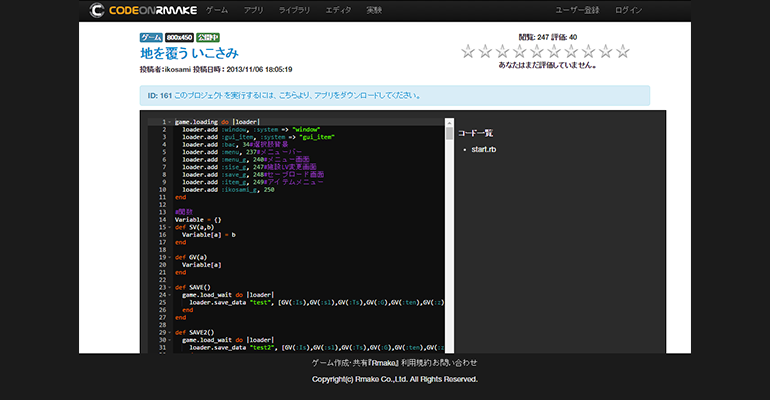This screenshot has width=770, height=400.
Task: Fold the def GV function at line 19
Action: (170, 256)
